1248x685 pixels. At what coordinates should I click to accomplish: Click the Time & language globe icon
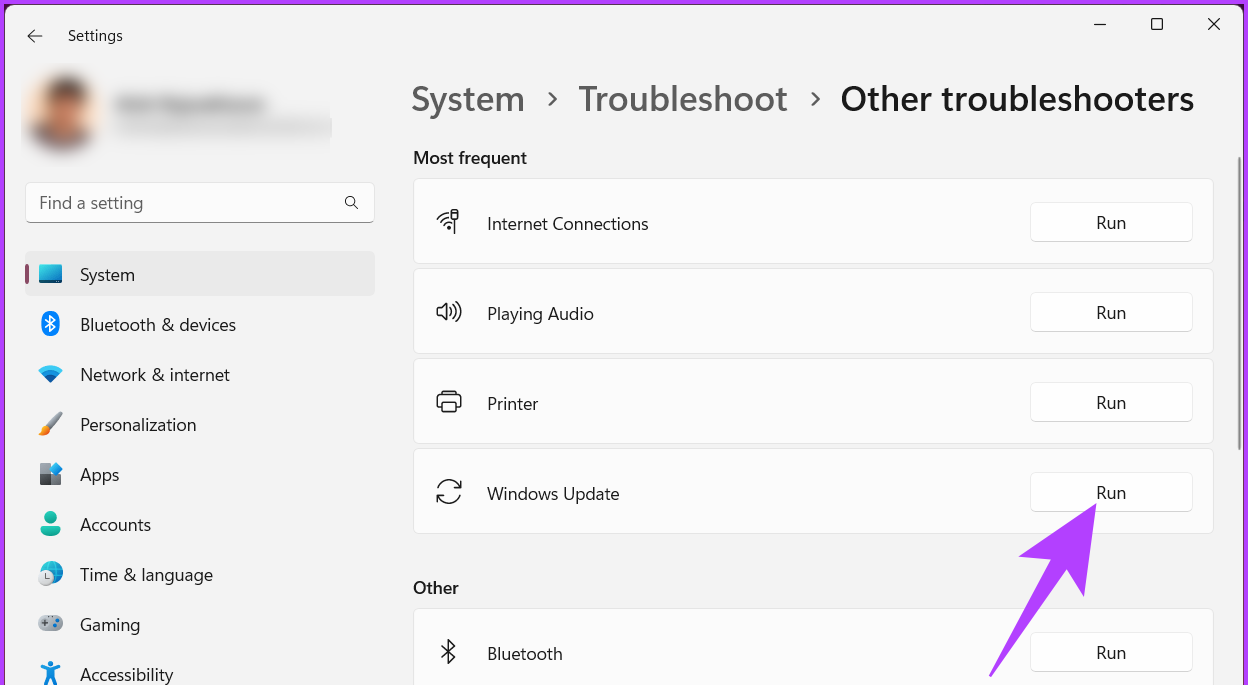[x=51, y=574]
